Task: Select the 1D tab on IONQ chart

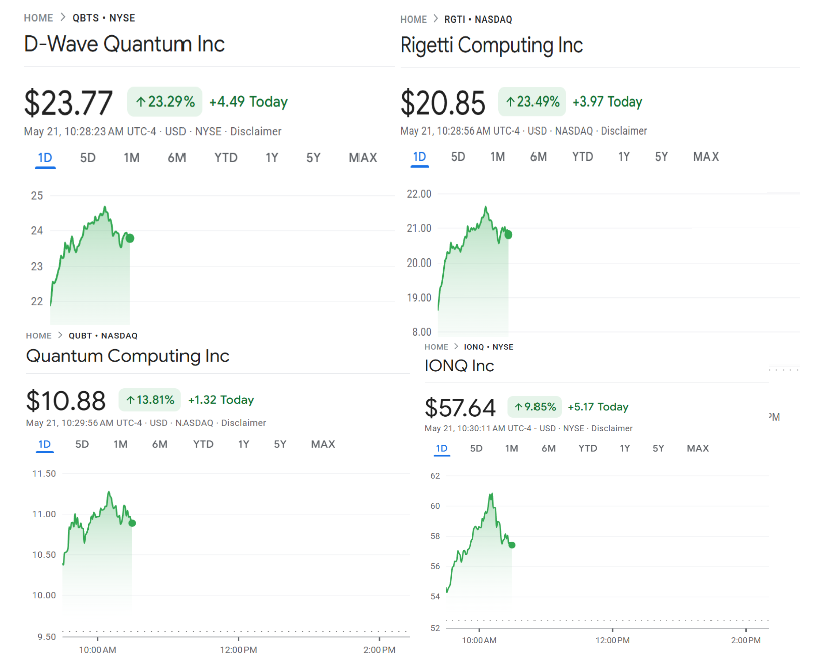Action: click(441, 449)
